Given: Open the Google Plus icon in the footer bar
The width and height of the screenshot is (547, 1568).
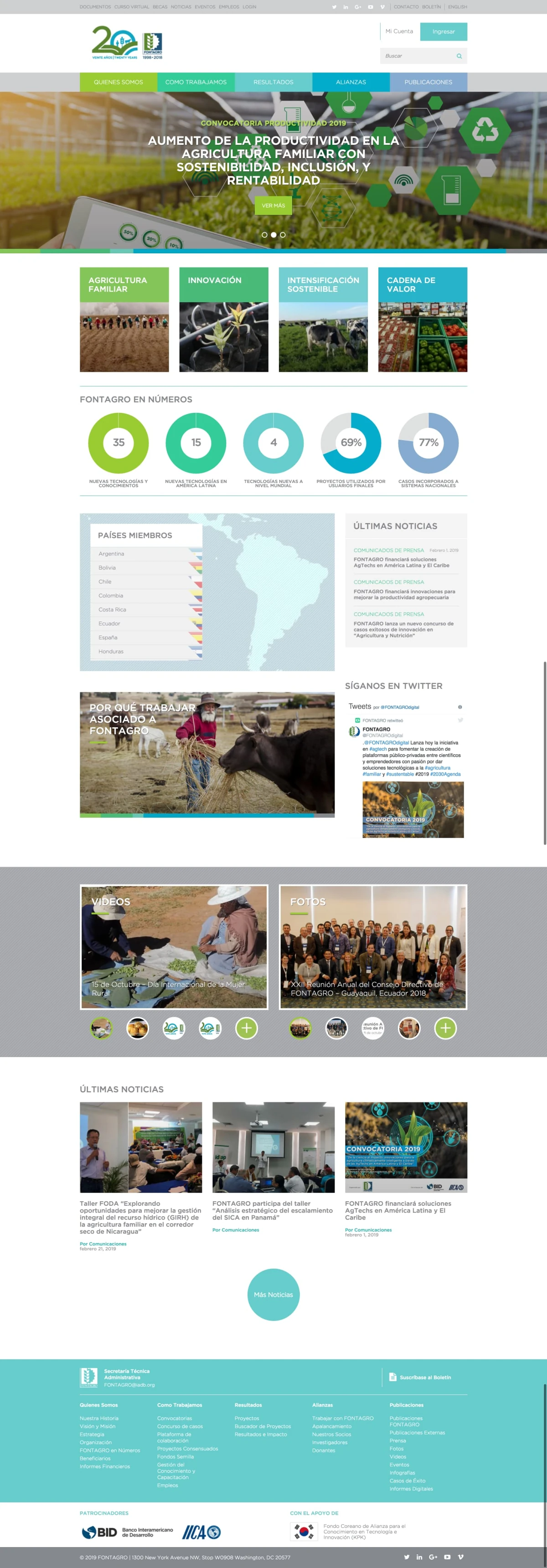Looking at the screenshot, I should 433,1557.
